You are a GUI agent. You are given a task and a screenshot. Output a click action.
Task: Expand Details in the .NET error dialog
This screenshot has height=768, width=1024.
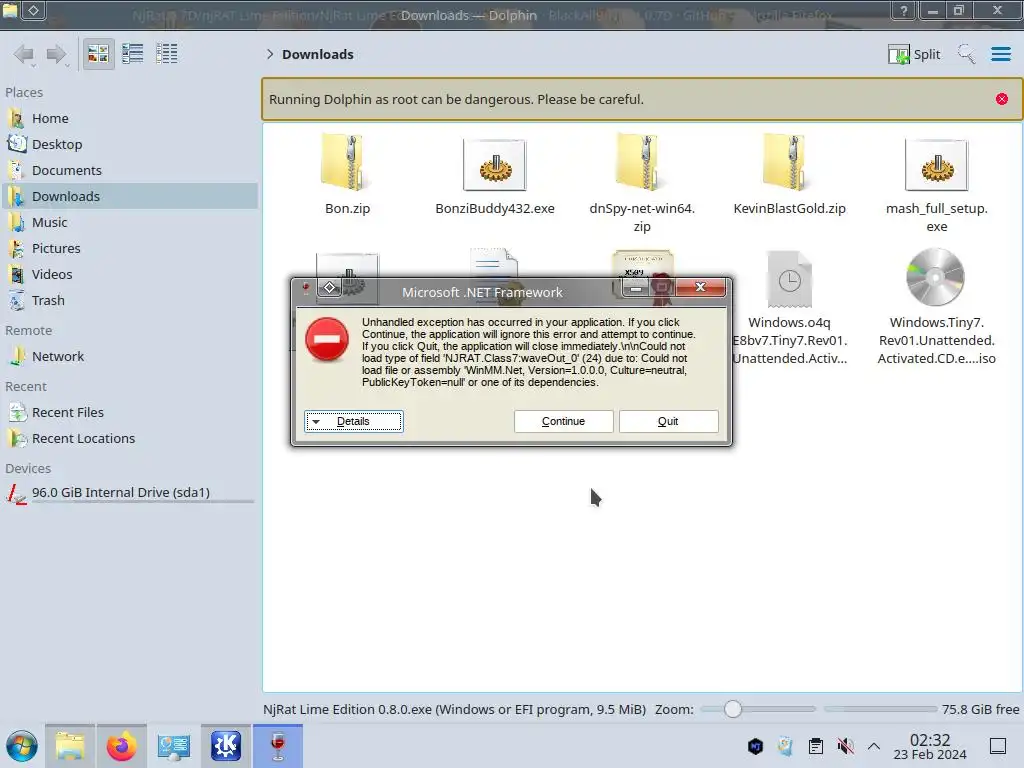click(353, 421)
